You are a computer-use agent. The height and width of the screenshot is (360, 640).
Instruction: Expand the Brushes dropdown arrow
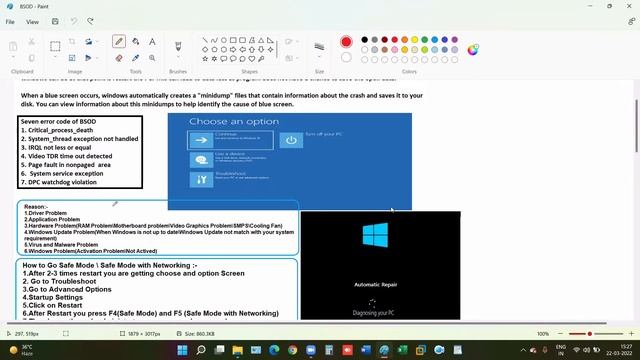click(x=178, y=58)
